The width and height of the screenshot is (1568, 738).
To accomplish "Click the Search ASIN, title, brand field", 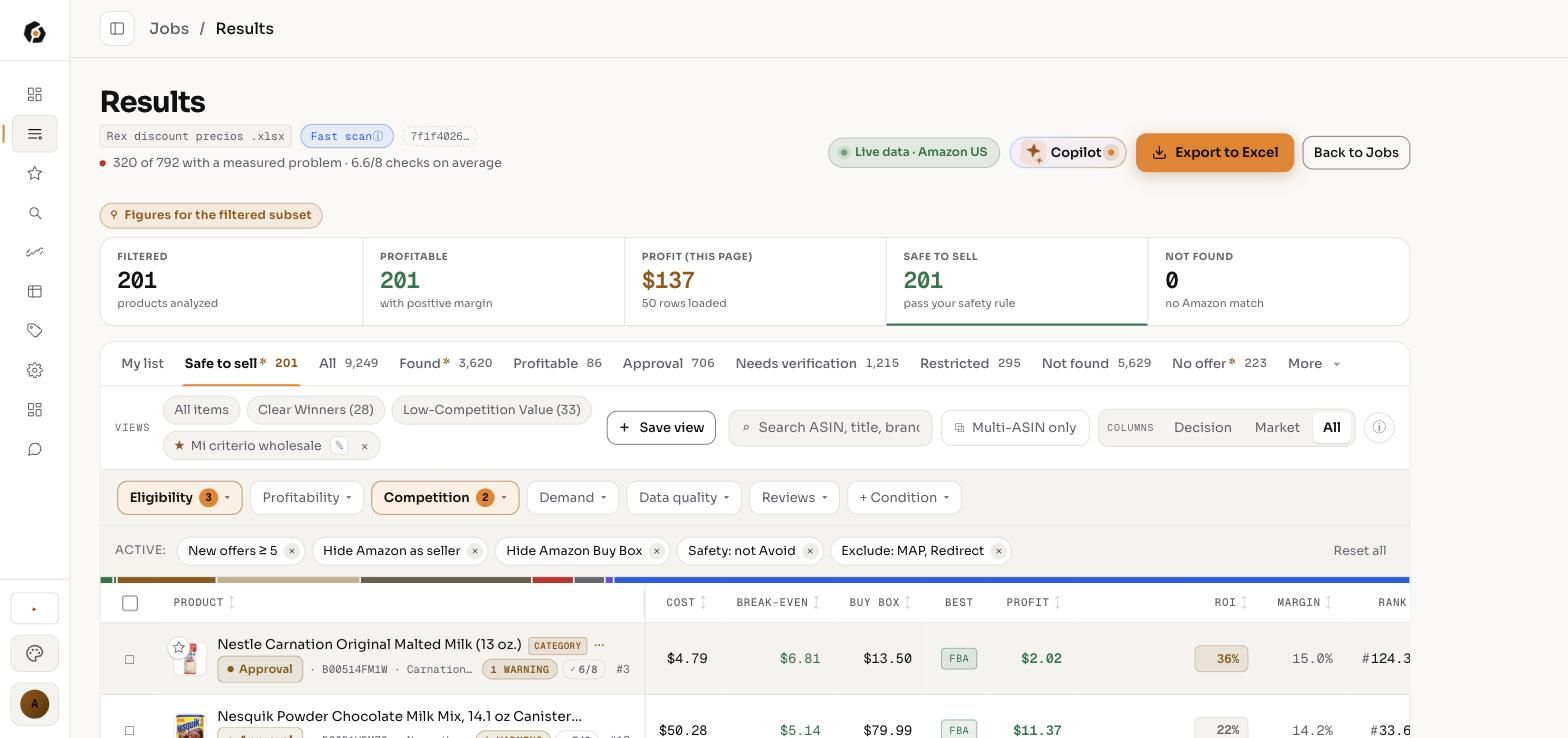I will [x=830, y=427].
